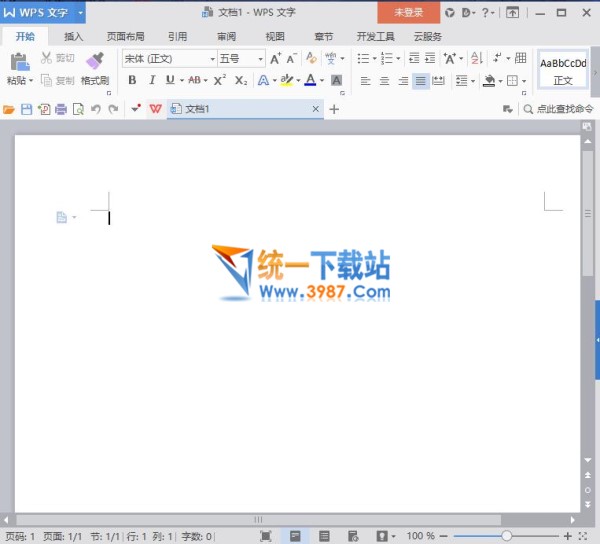Open the 插入 tab
The width and height of the screenshot is (600, 544).
tap(73, 37)
